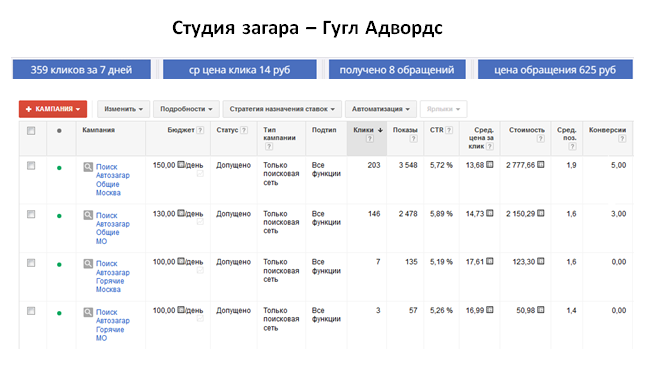Image resolution: width=655 pixels, height=368 pixels.
Task: Sort by Показы column header
Action: point(405,130)
